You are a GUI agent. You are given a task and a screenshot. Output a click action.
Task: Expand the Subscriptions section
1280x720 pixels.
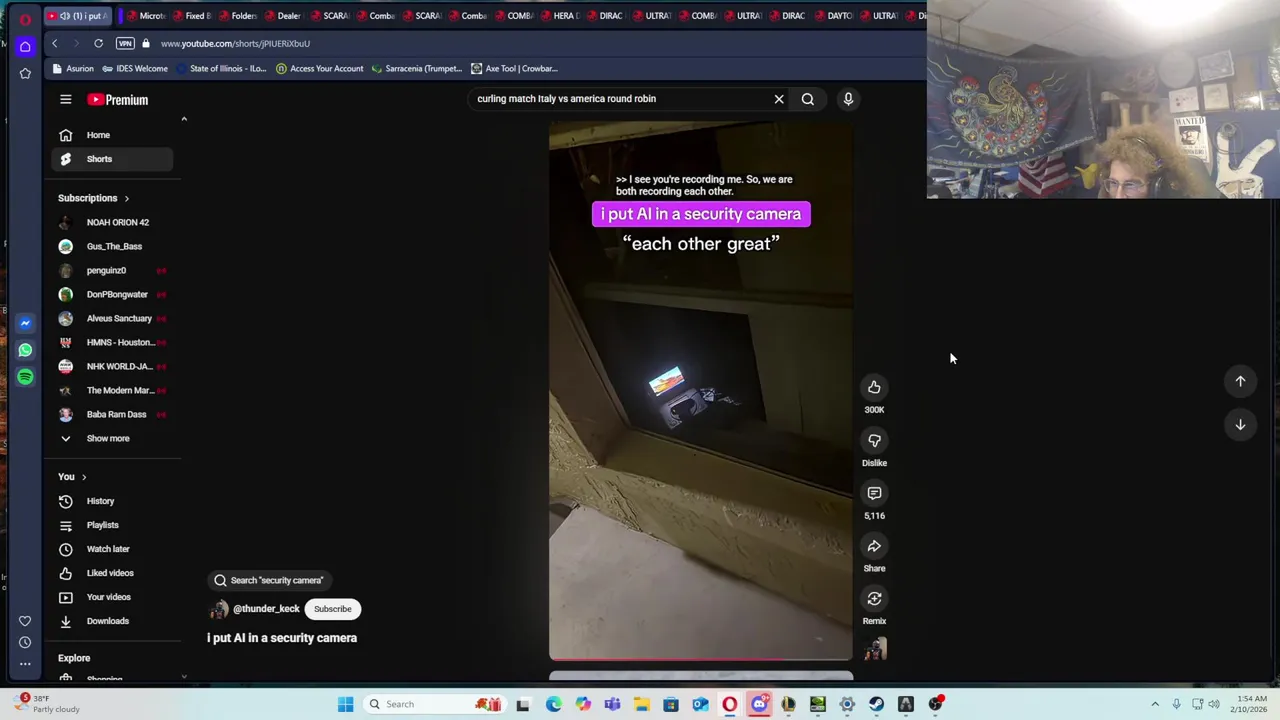coord(93,198)
